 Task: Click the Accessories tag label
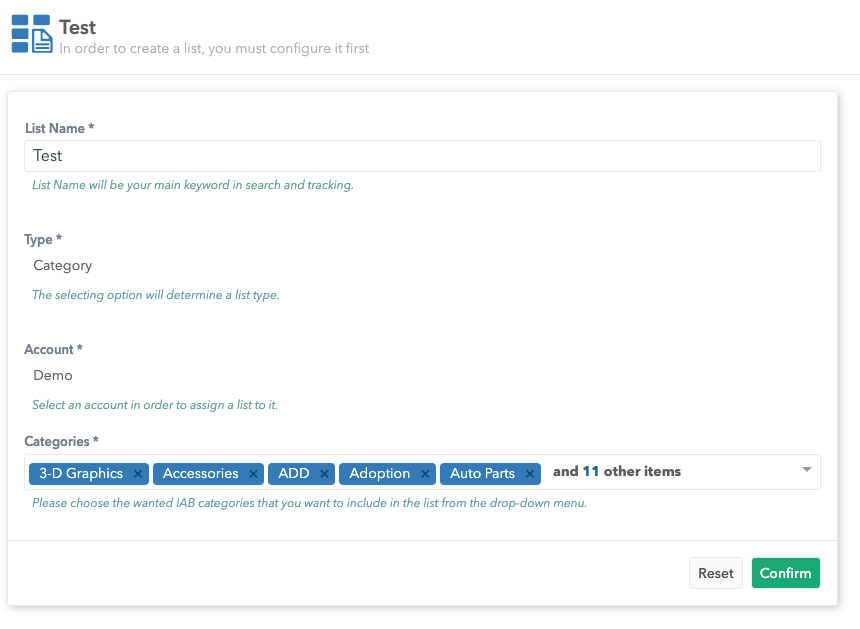[200, 474]
